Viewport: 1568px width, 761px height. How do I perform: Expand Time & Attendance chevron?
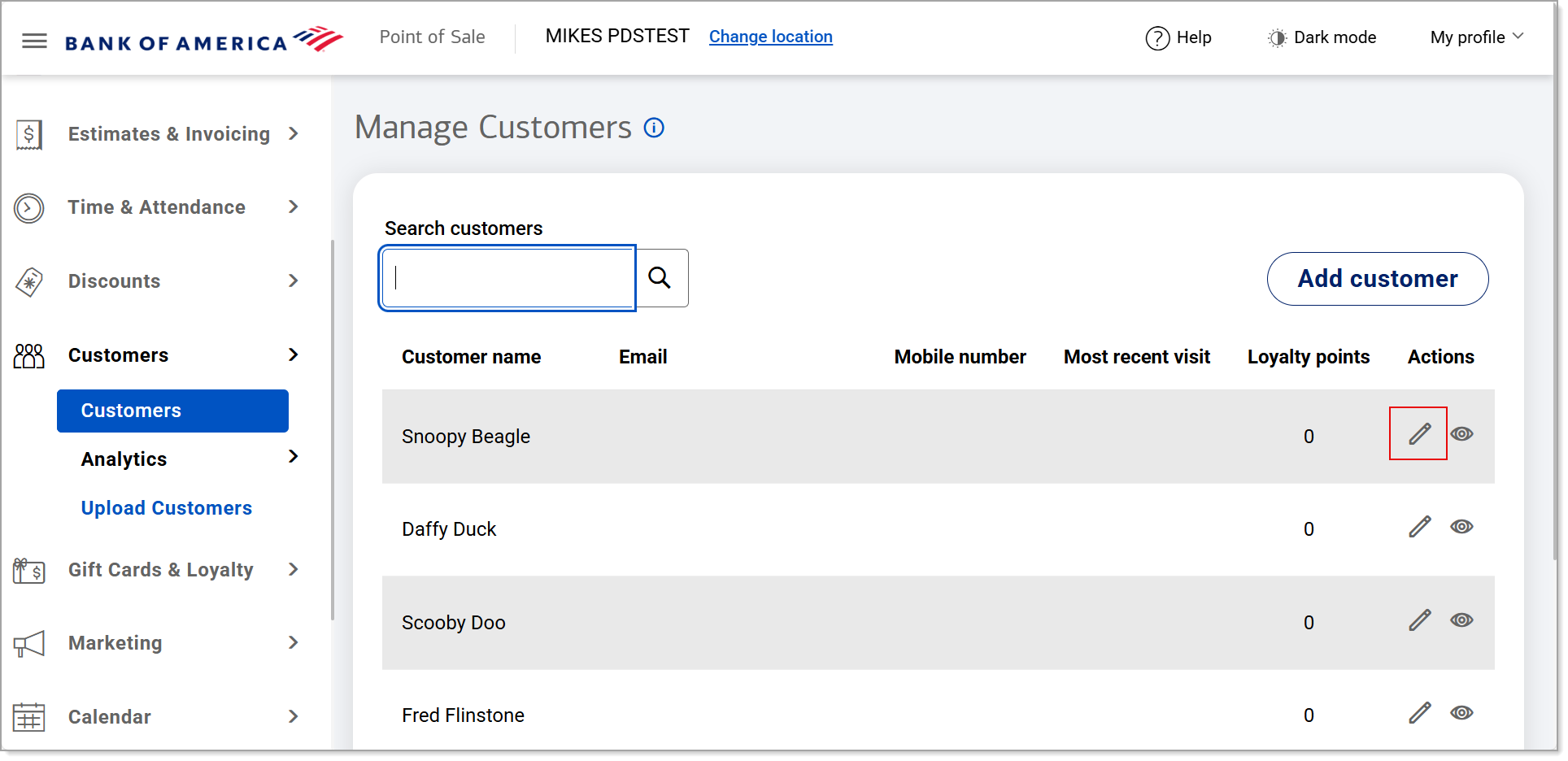click(x=294, y=207)
